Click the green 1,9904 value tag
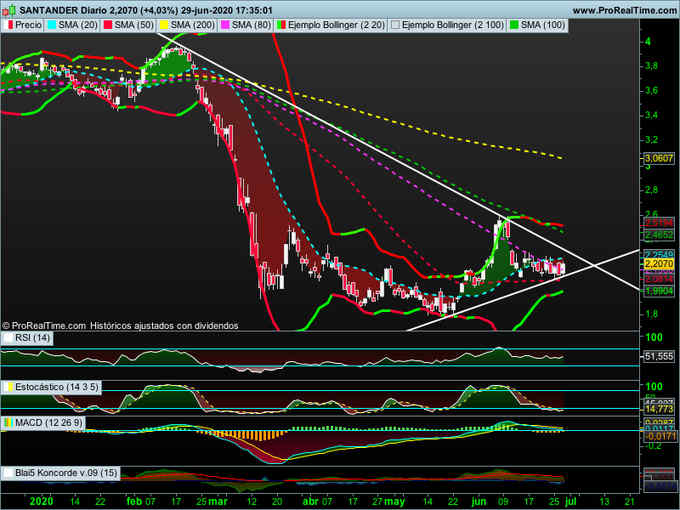The width and height of the screenshot is (680, 510). coord(659,291)
